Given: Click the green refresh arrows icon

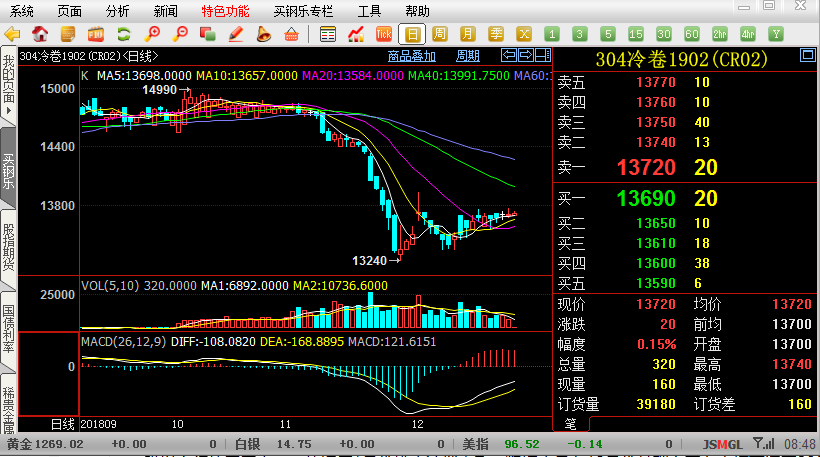Looking at the screenshot, I should coord(123,35).
